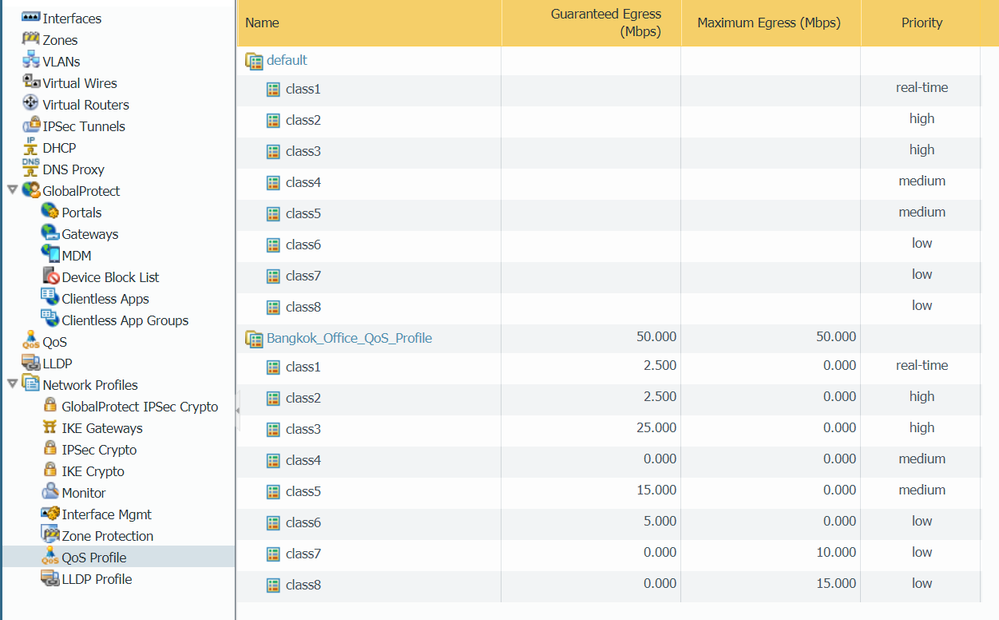
Task: Collapse the GlobalProtect tree node
Action: pyautogui.click(x=12, y=190)
